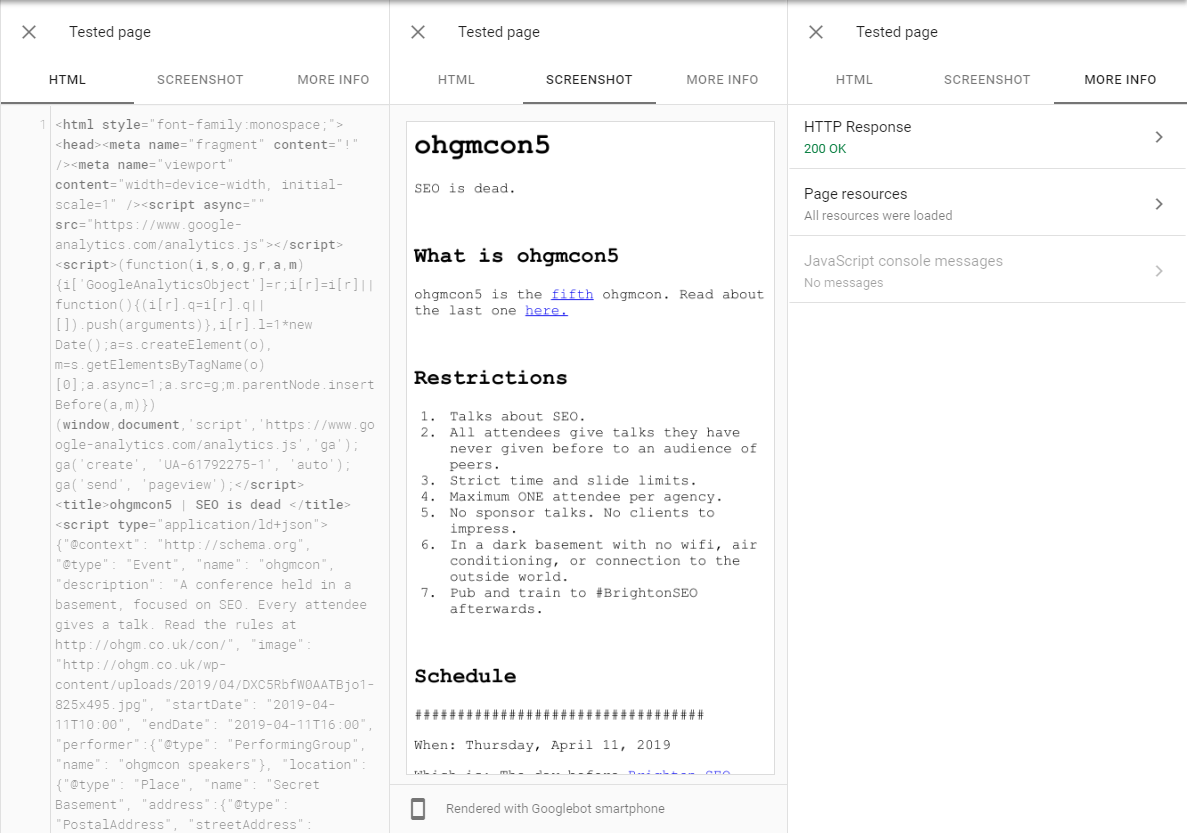
Task: Click the 'here.' link in the rendered page
Action: 546,310
